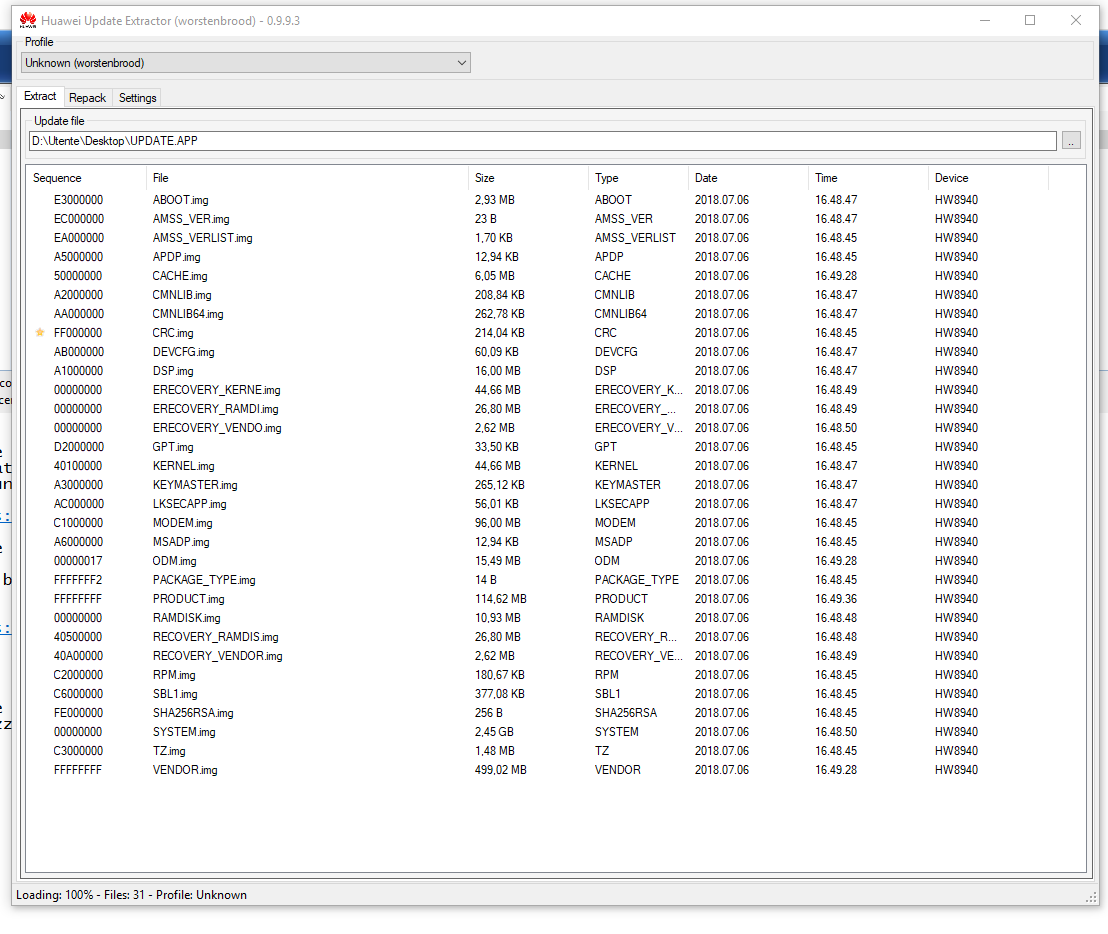Select the VENDOR.img file entry
Image resolution: width=1108 pixels, height=934 pixels.
pyautogui.click(x=185, y=772)
